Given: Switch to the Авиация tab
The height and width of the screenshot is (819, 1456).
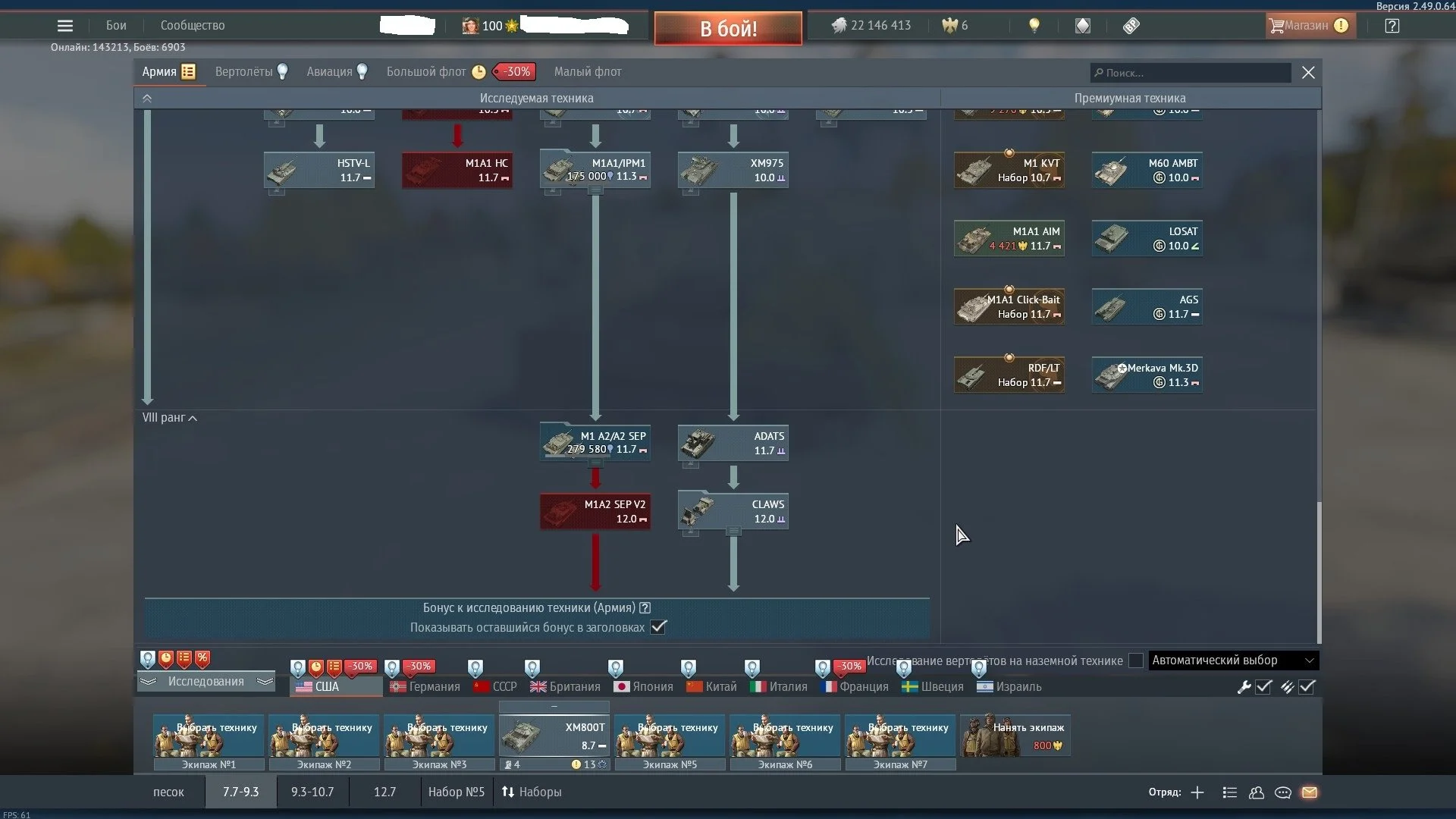Looking at the screenshot, I should pos(329,72).
